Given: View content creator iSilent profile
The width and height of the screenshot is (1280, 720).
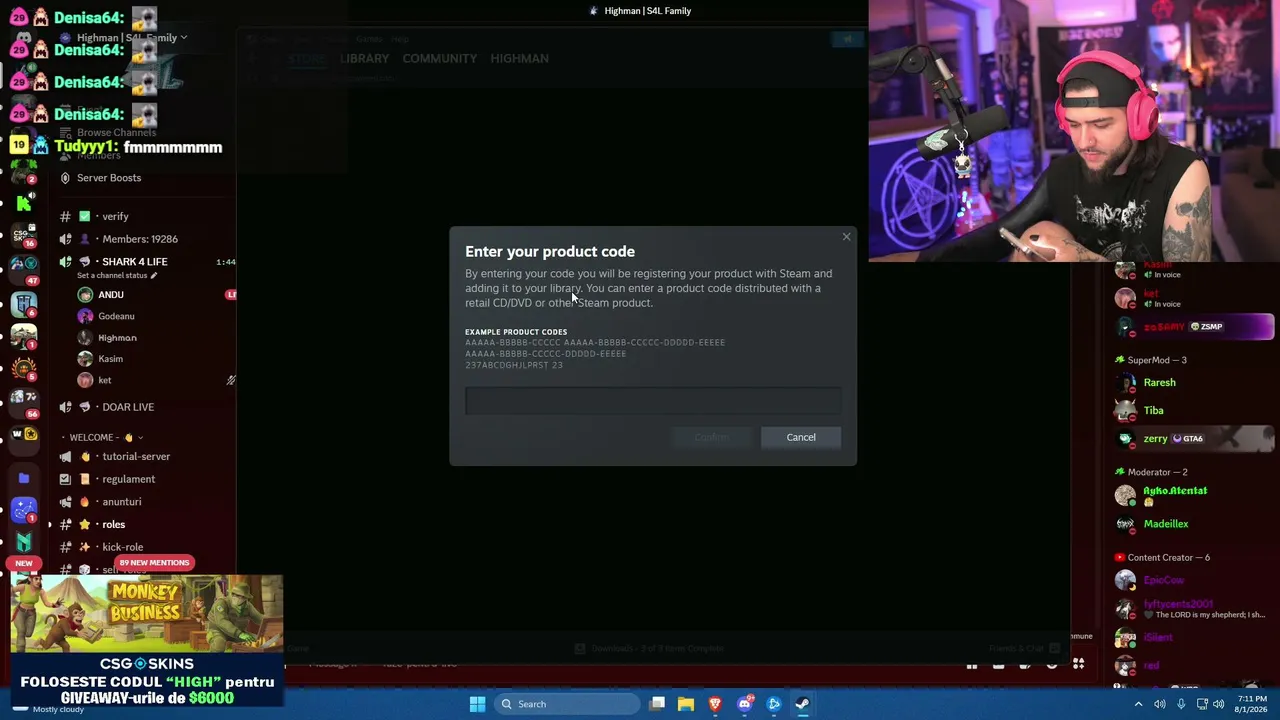Looking at the screenshot, I should click(1158, 638).
